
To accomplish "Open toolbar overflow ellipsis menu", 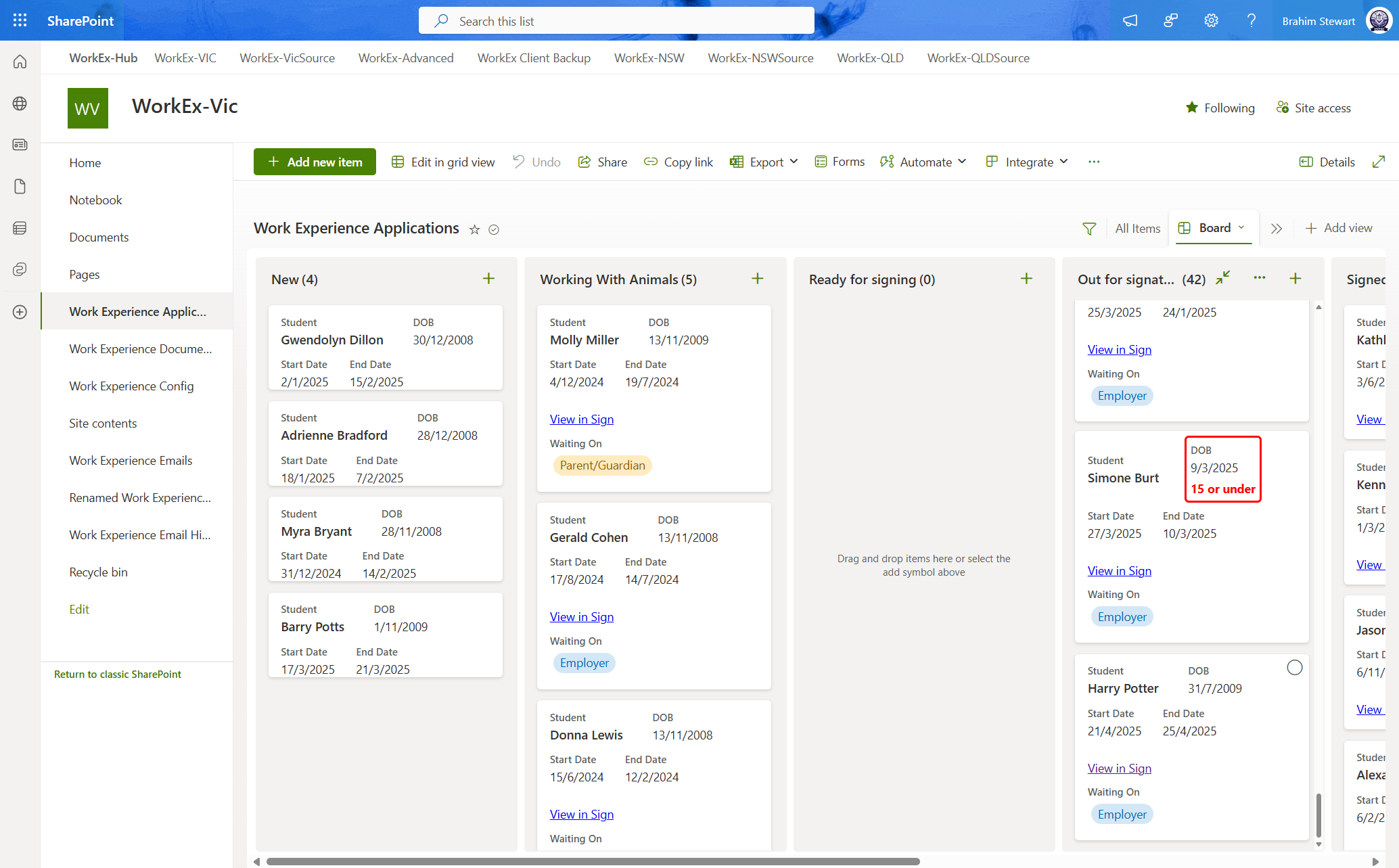I will (1094, 162).
